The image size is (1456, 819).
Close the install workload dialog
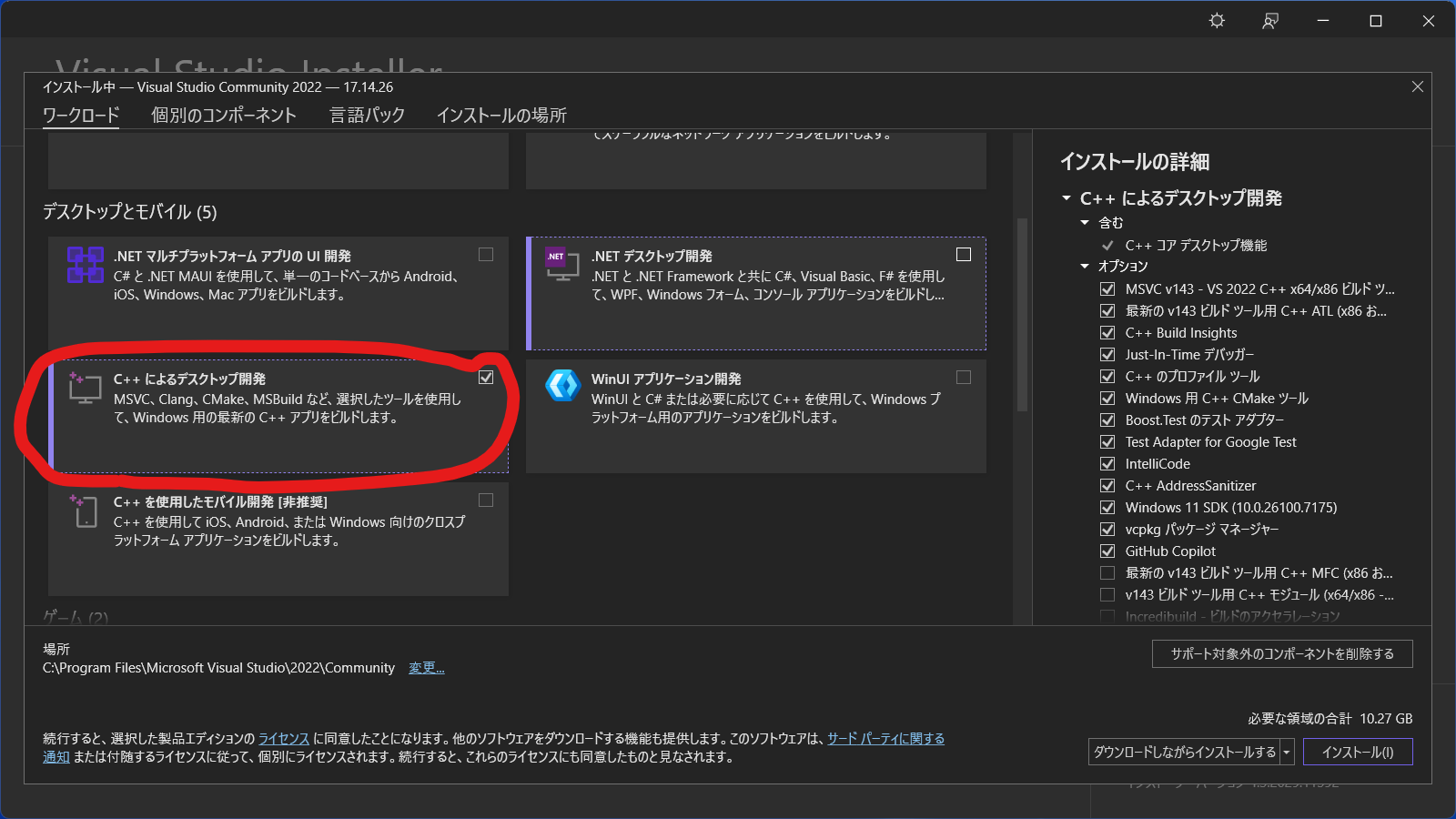(1417, 86)
